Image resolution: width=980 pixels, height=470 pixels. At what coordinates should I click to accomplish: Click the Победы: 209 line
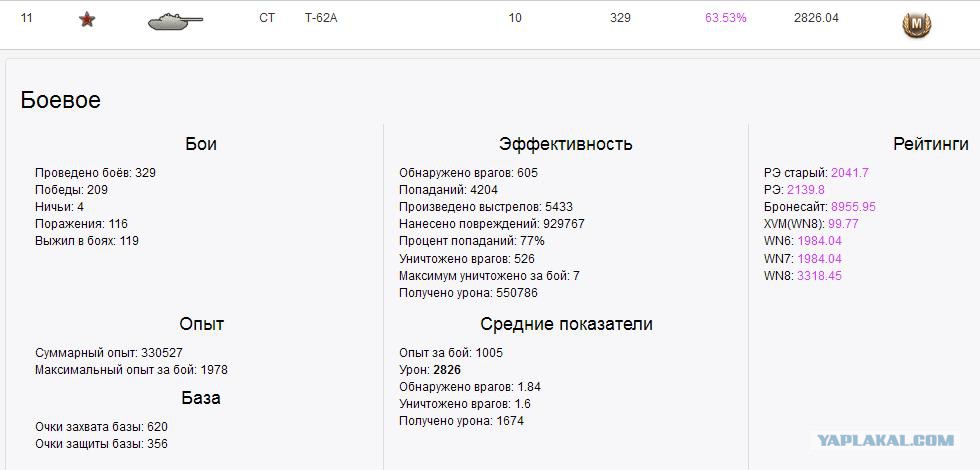(x=71, y=190)
